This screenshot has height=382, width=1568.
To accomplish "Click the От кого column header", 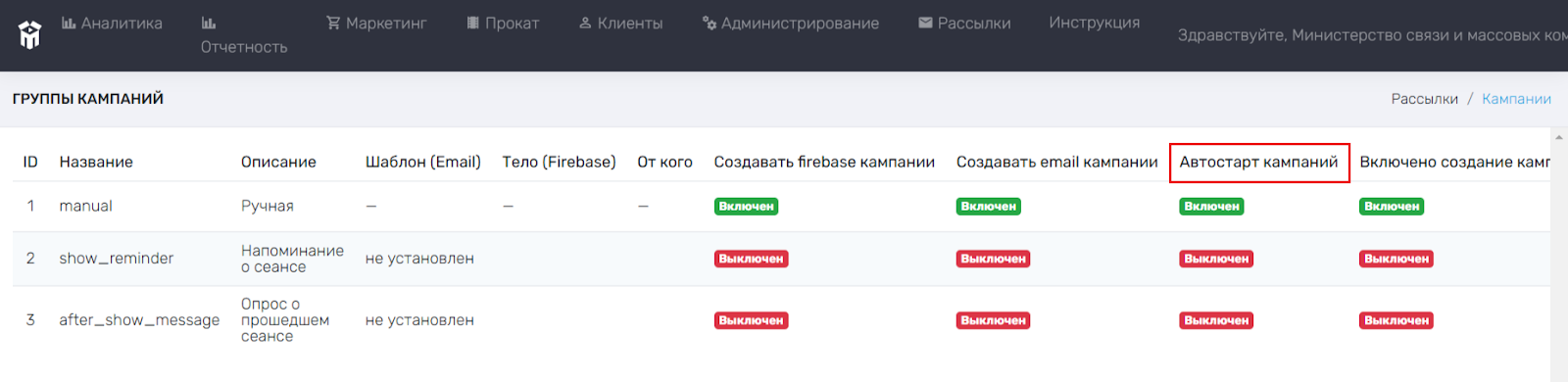I will (664, 162).
